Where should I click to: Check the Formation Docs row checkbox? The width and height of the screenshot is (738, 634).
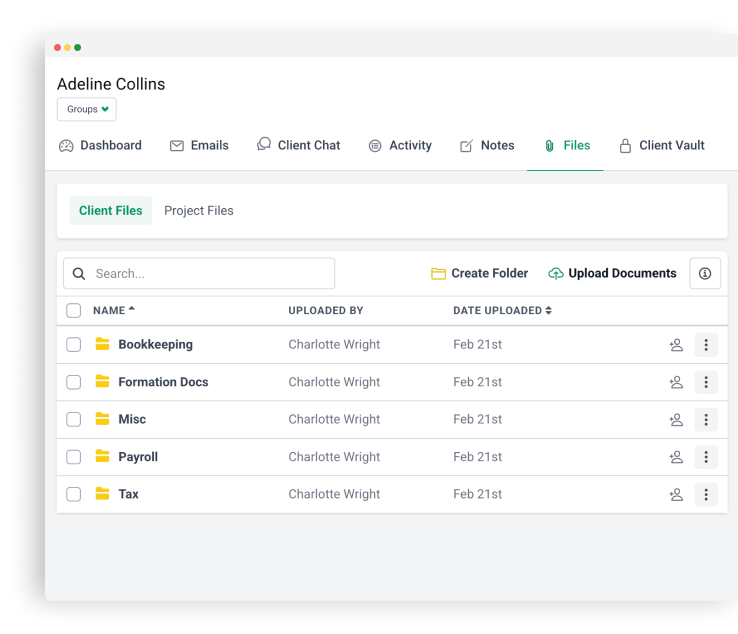(x=73, y=382)
